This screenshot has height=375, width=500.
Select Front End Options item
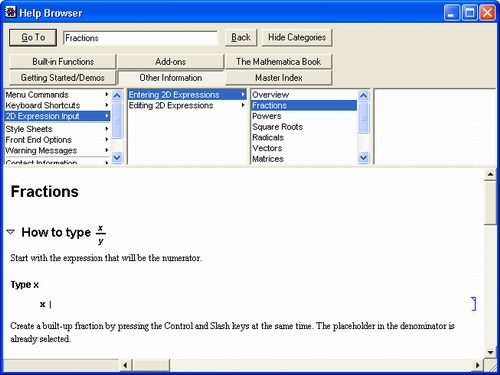[57, 140]
